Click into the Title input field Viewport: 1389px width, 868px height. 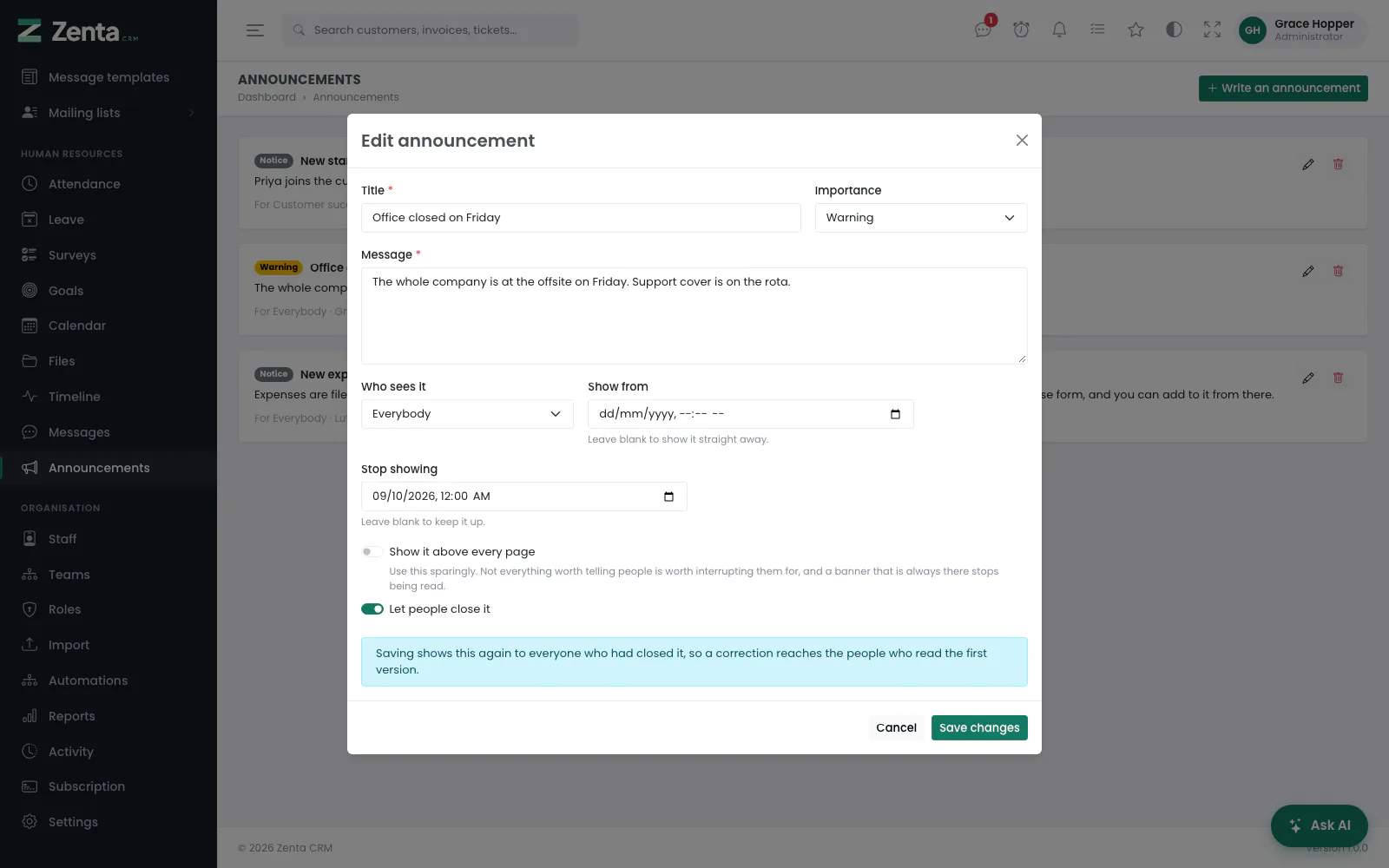(x=581, y=218)
